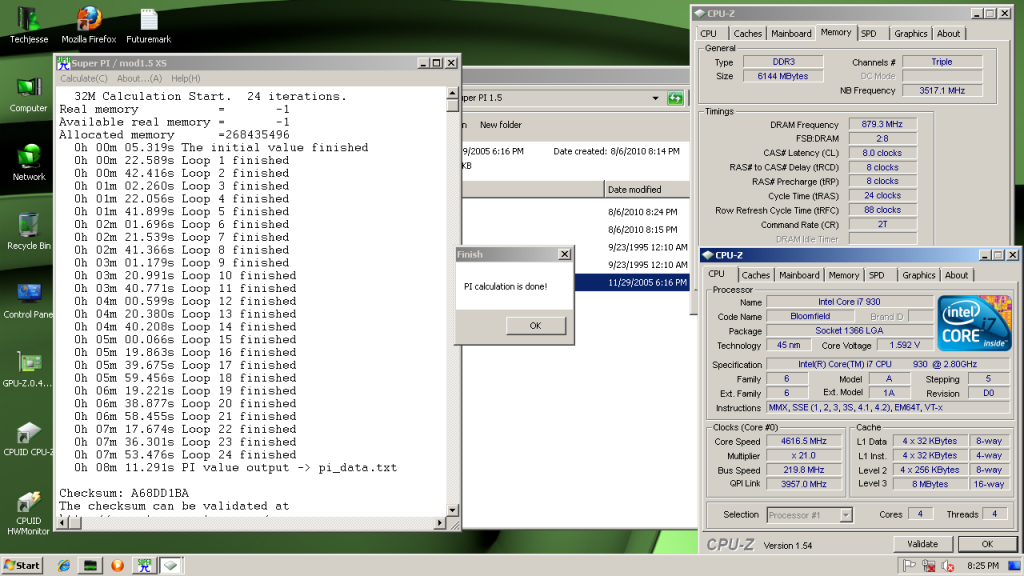Click the Super PI title bar icon

click(63, 63)
